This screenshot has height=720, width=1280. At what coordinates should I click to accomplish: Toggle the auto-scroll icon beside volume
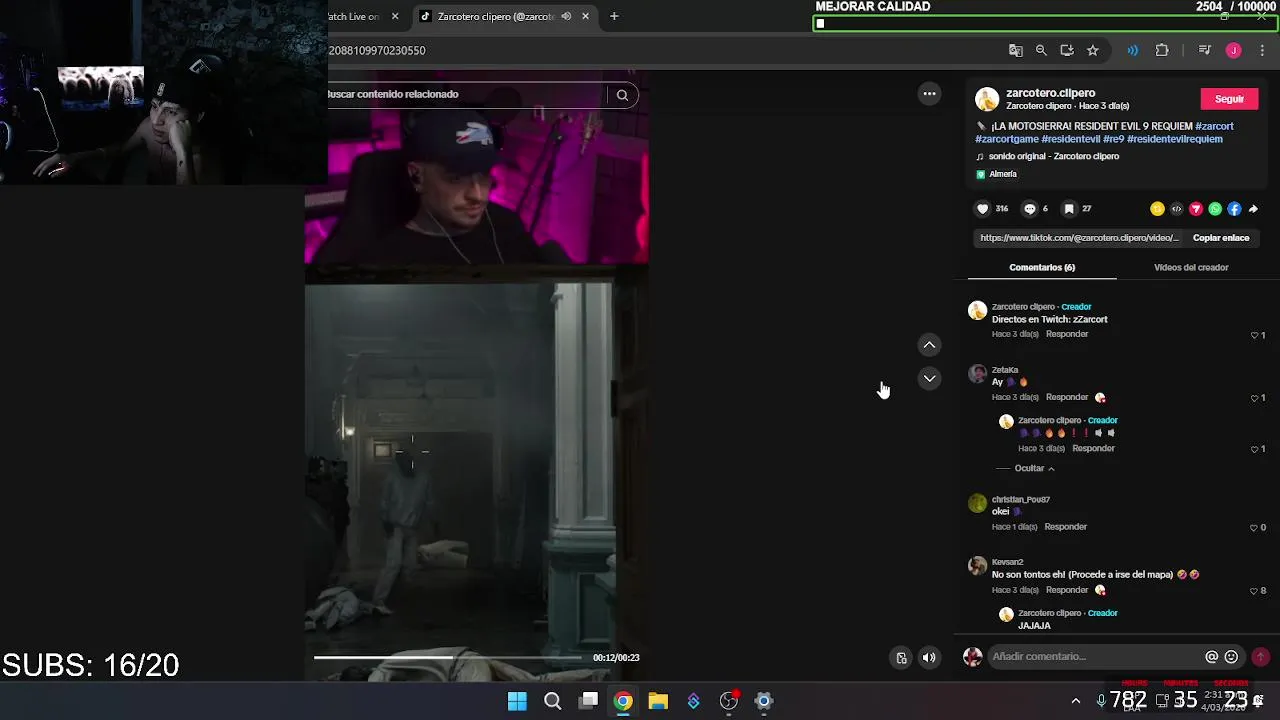[x=901, y=657]
